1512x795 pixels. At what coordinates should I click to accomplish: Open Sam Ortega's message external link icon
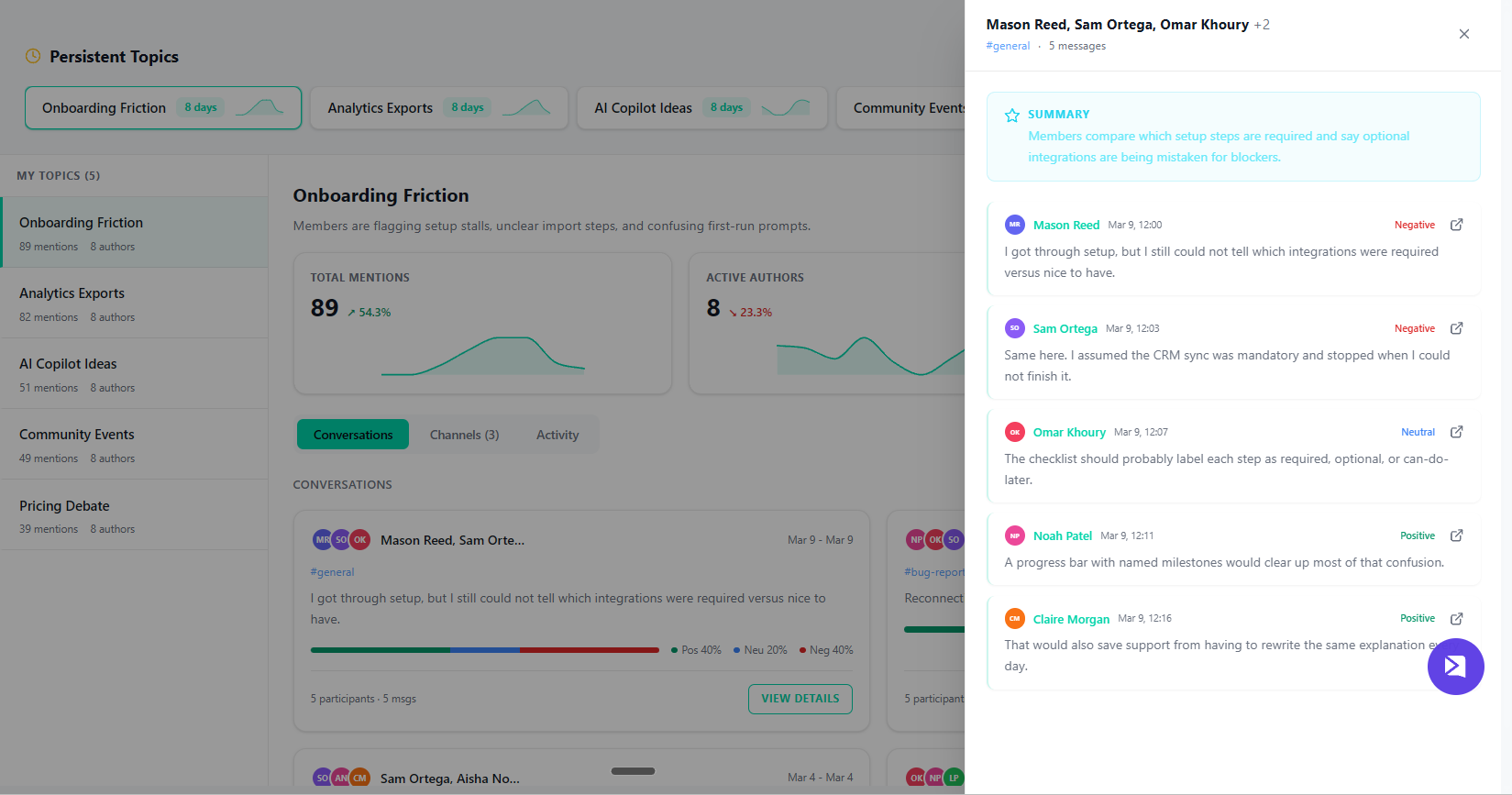1456,328
